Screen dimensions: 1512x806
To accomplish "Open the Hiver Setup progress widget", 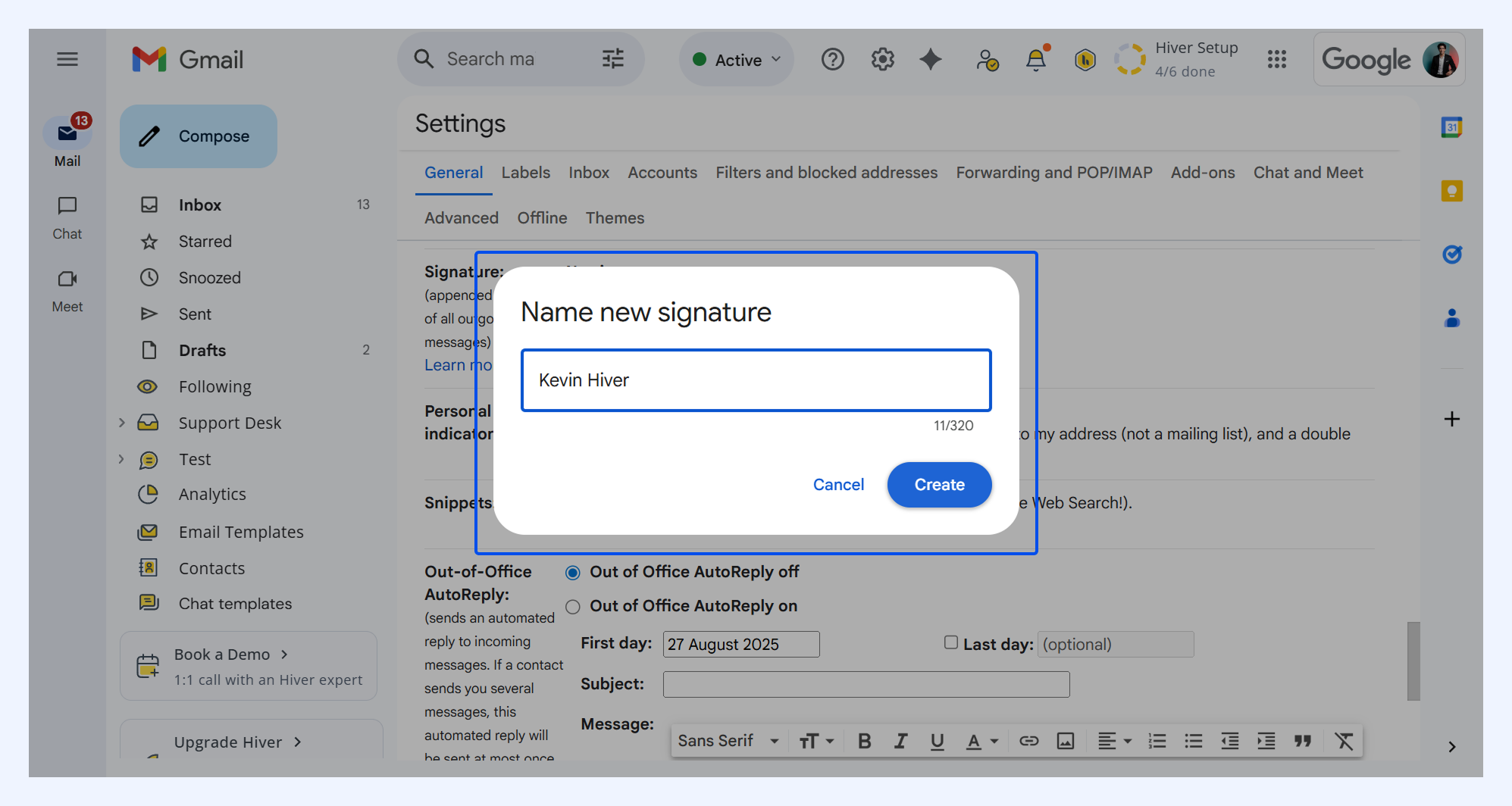I will (x=1177, y=59).
